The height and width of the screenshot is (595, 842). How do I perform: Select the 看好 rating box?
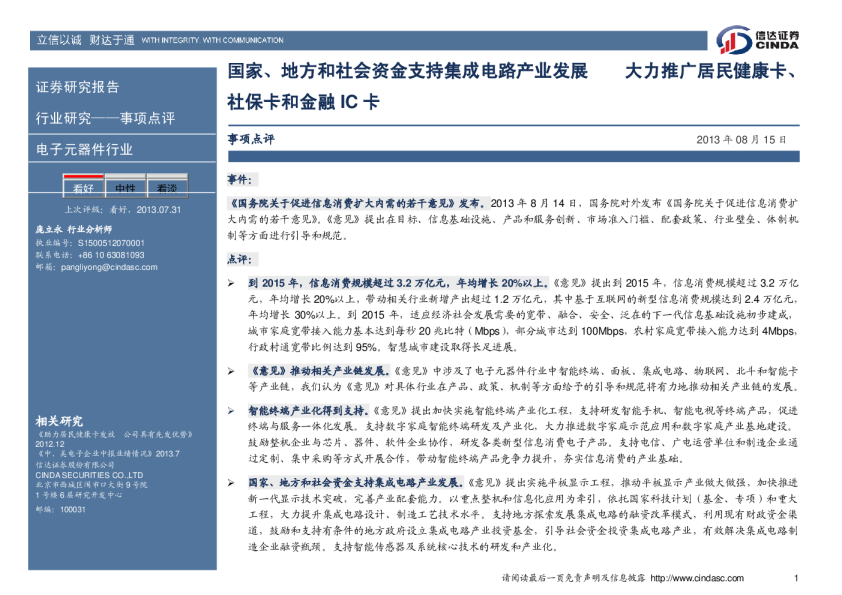click(x=84, y=187)
